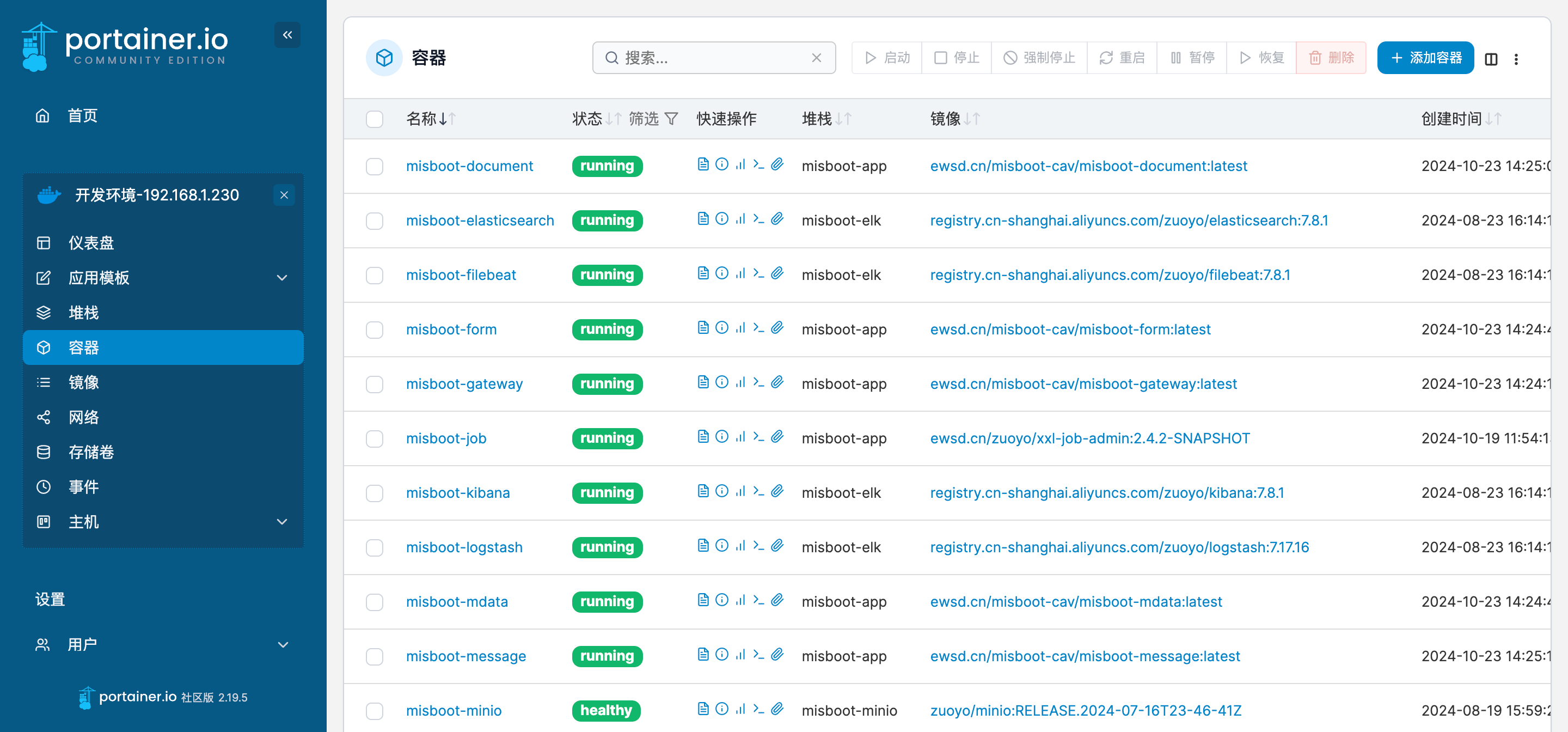
Task: Check the misboot-form row checkbox
Action: pos(375,330)
